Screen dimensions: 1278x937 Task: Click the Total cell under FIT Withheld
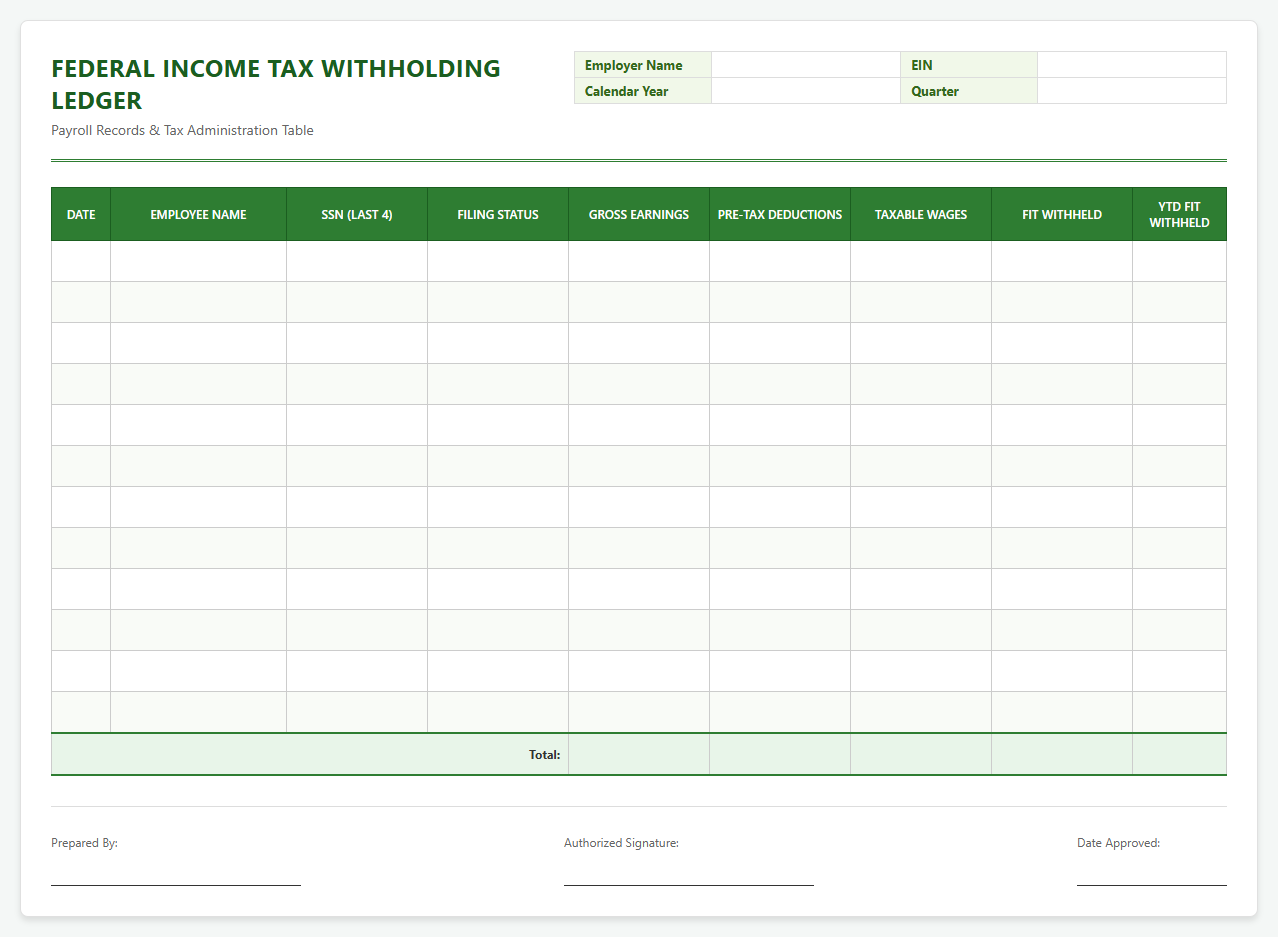pos(1062,754)
